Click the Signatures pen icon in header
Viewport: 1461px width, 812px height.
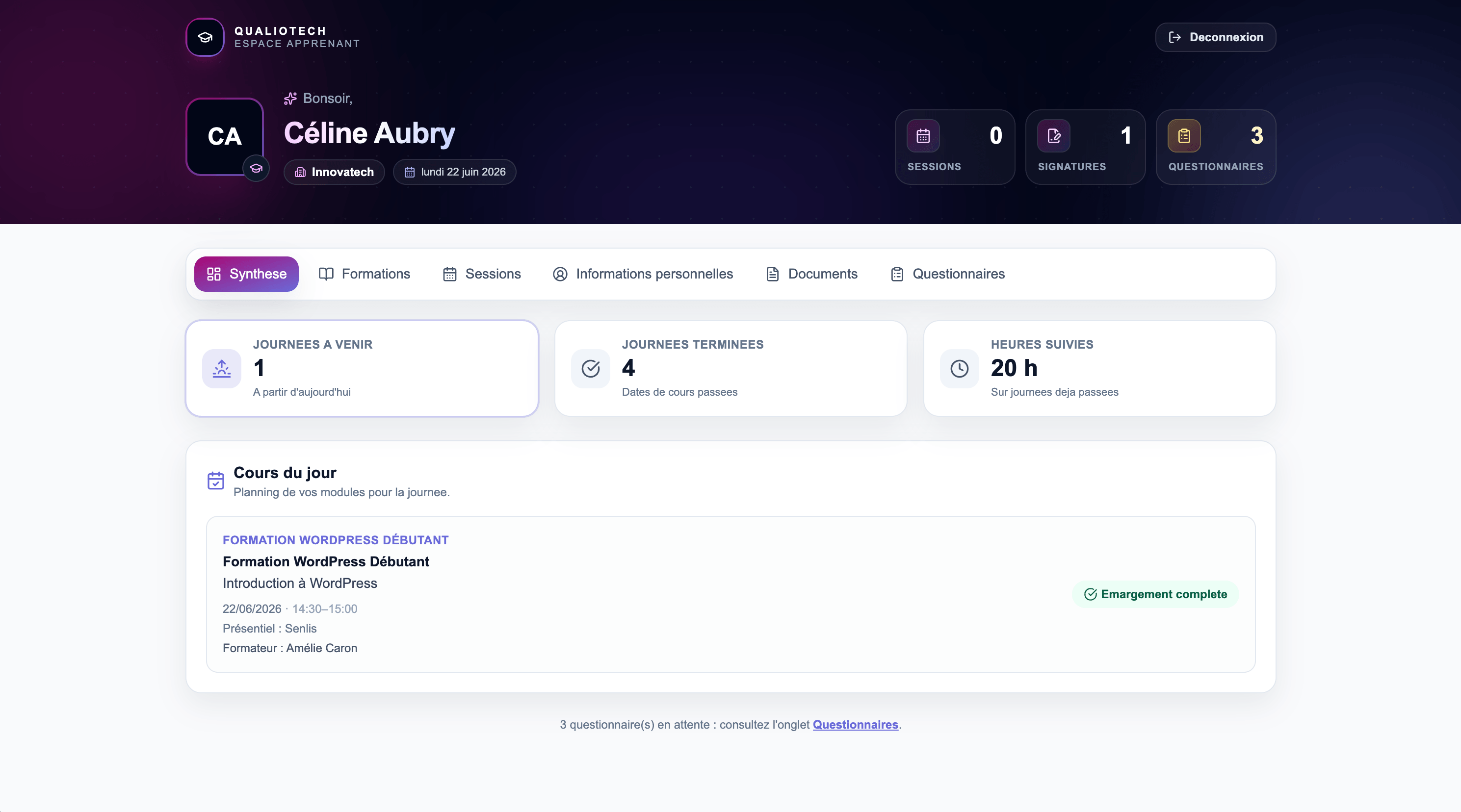(1054, 136)
